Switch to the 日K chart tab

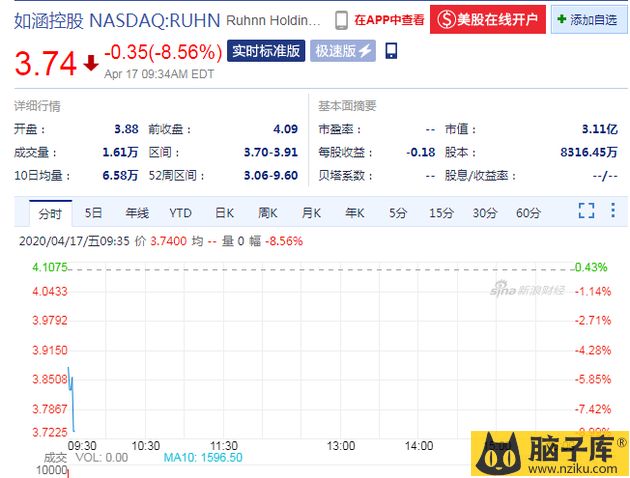[x=224, y=213]
